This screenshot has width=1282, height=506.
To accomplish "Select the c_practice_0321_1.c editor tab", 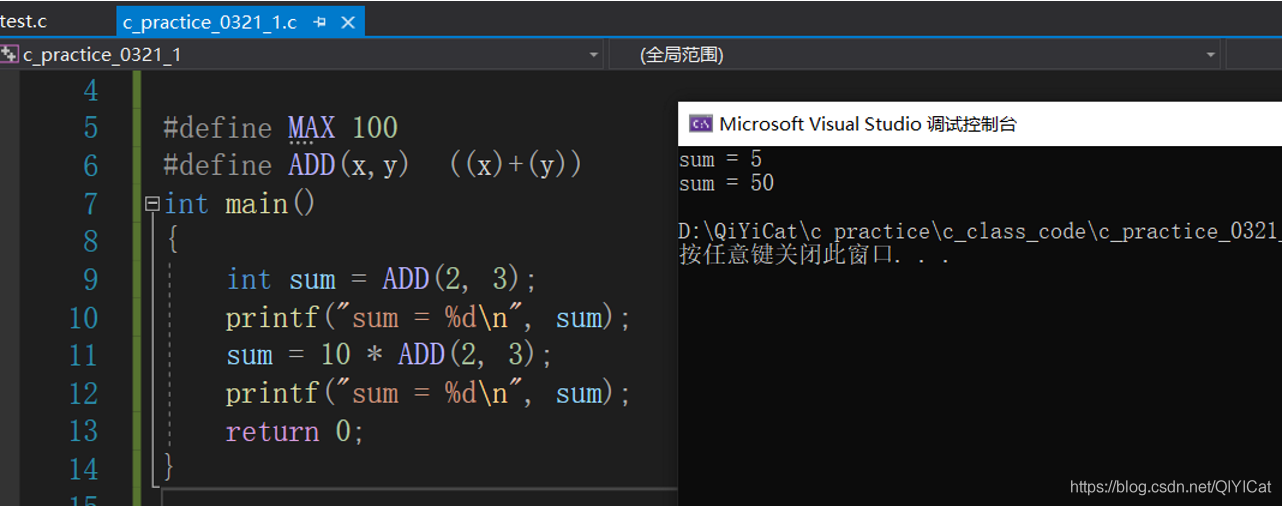I will [209, 22].
